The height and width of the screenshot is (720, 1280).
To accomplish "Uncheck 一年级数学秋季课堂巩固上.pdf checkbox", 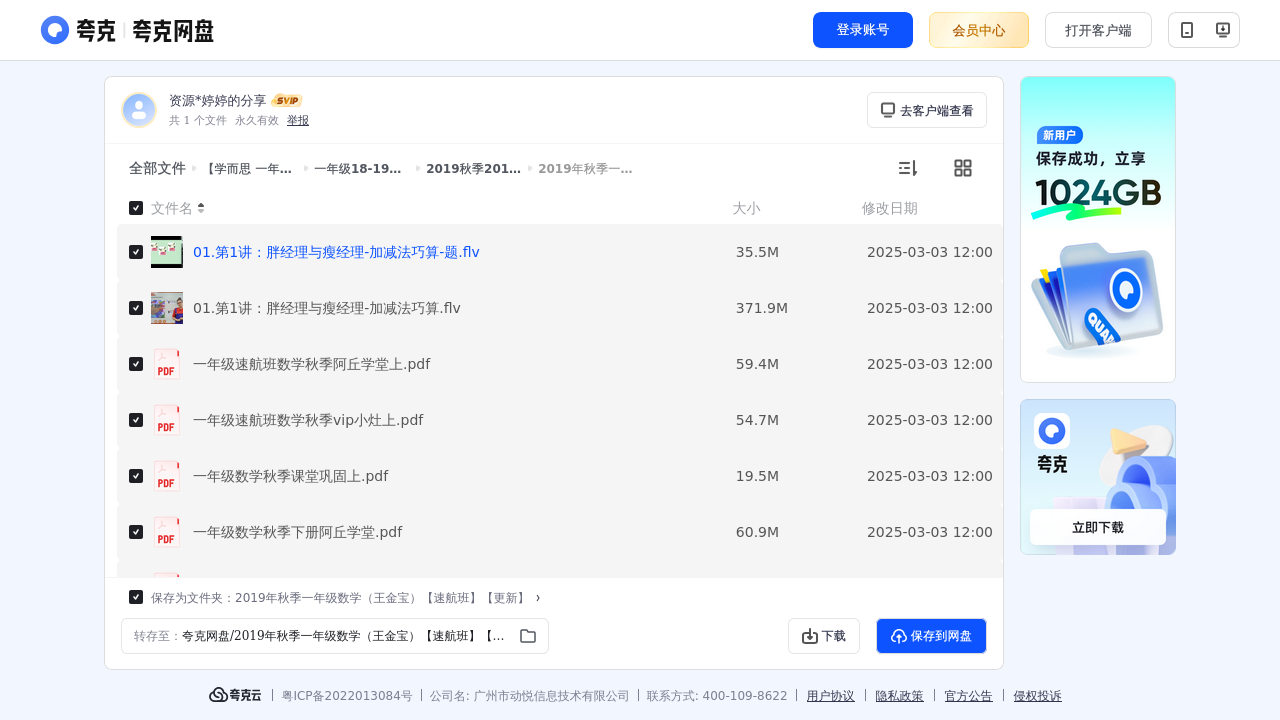I will (136, 476).
